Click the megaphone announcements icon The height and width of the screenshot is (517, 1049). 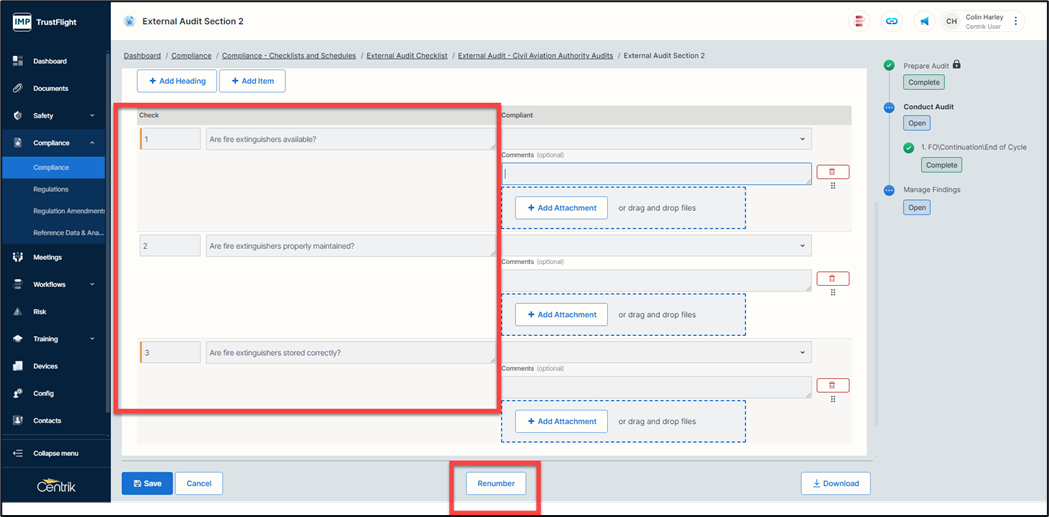tap(924, 21)
